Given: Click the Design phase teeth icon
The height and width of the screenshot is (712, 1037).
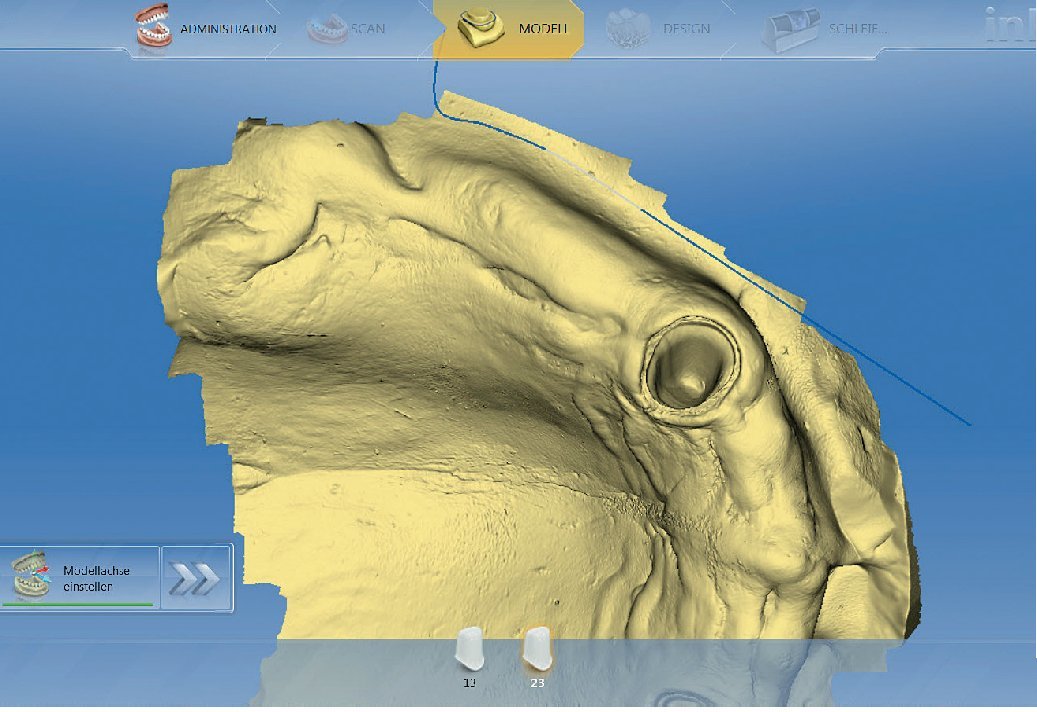Looking at the screenshot, I should pos(630,29).
